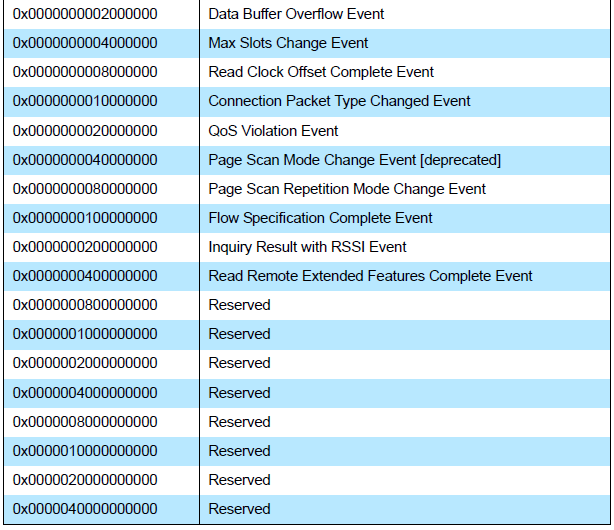Click the value 0x0000004000000000
Viewport: 614px width, 530px height.
pos(85,393)
